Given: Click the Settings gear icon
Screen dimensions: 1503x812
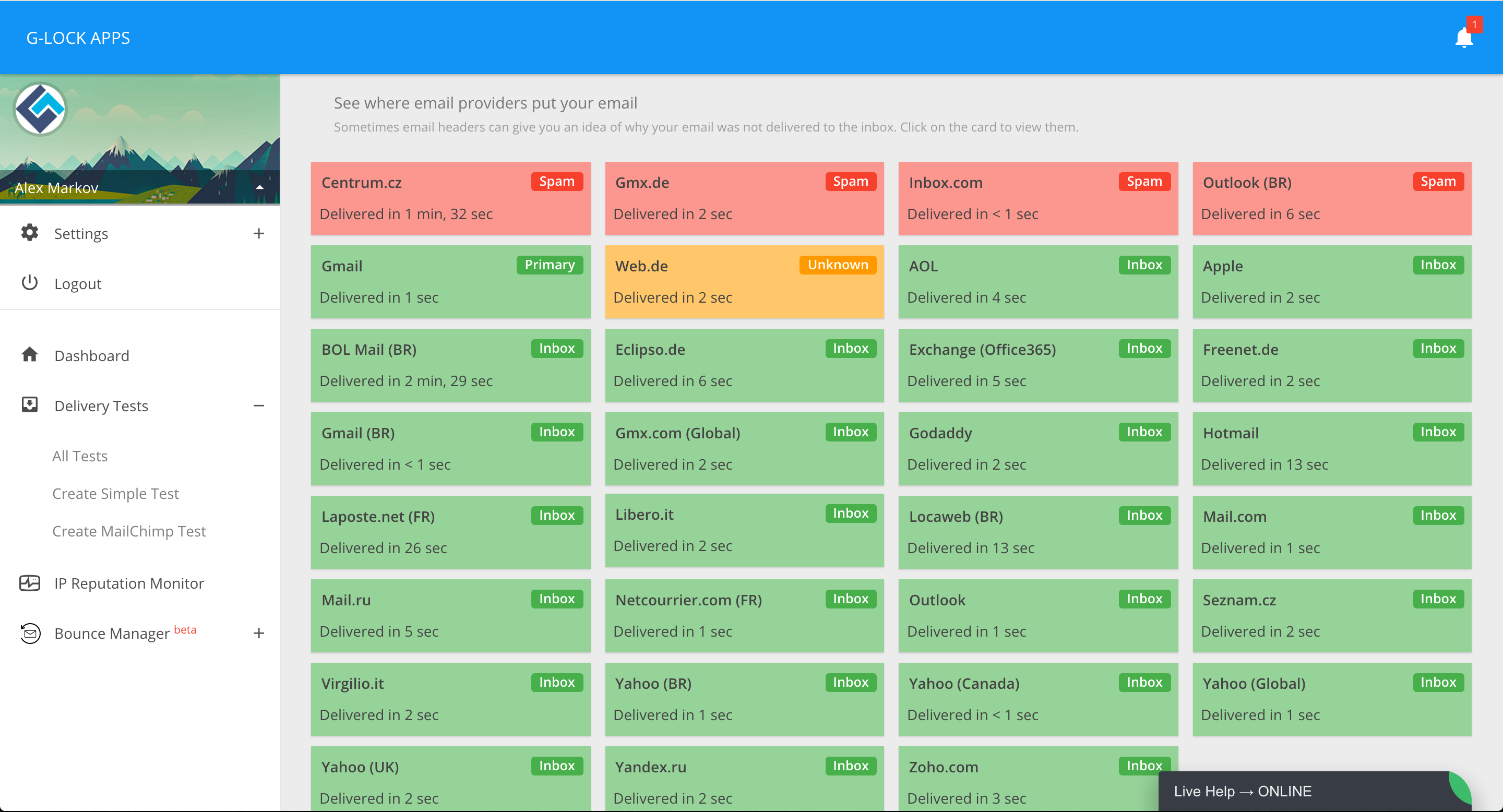Looking at the screenshot, I should click(x=30, y=233).
